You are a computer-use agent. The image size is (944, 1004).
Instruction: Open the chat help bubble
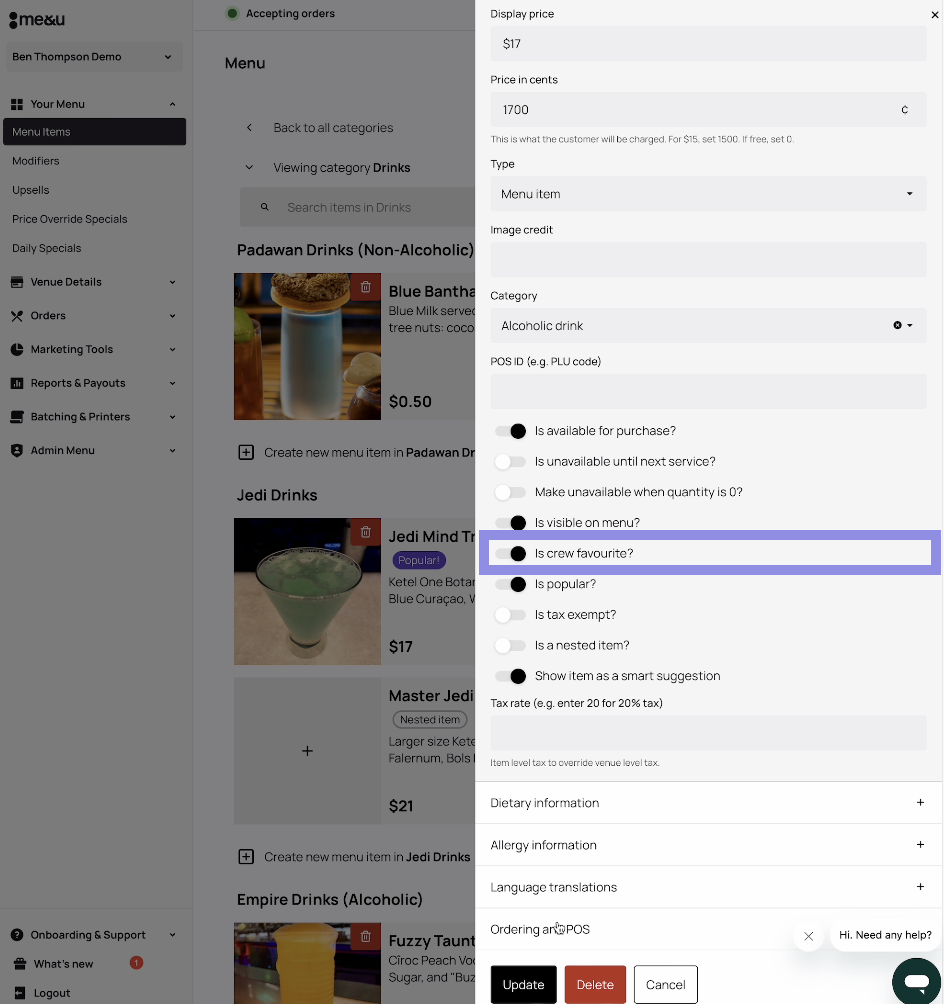[x=916, y=981]
